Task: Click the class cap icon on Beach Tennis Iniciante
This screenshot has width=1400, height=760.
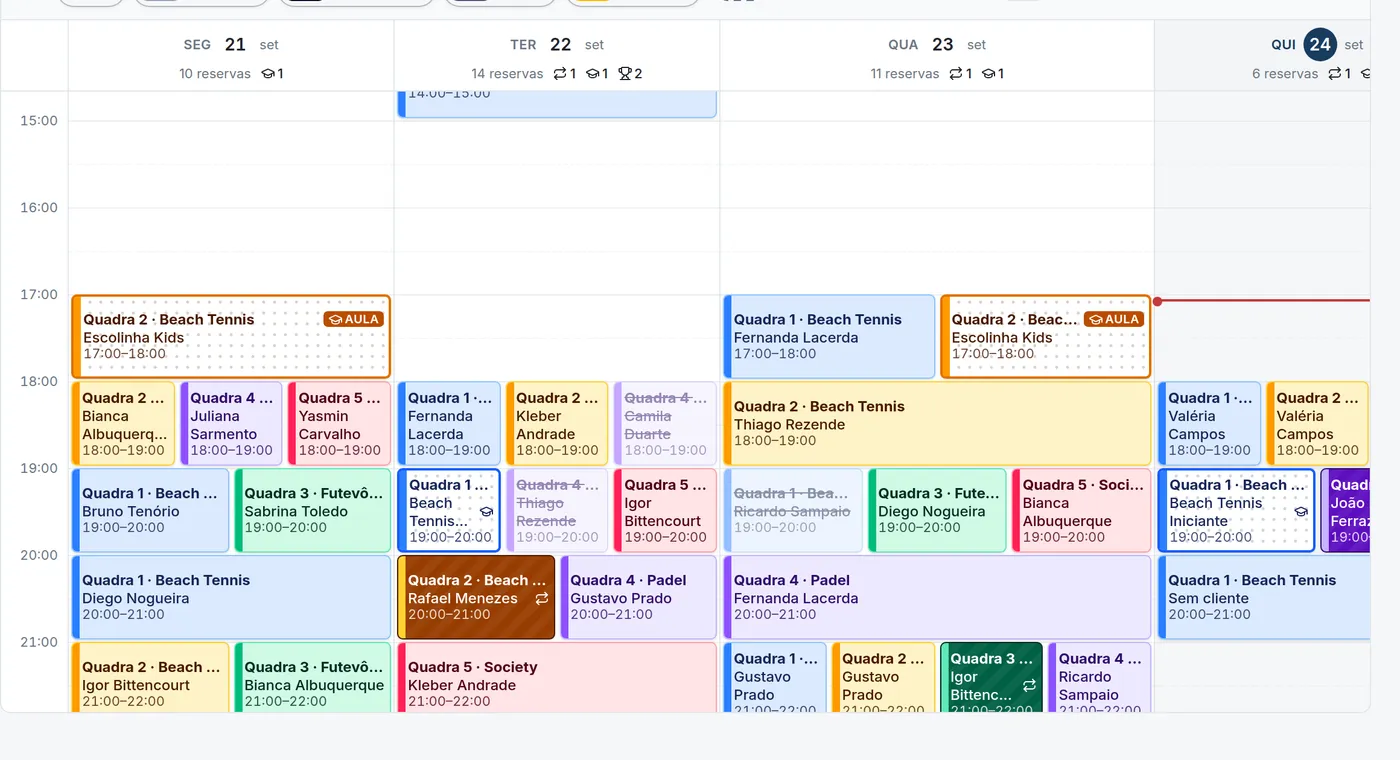Action: [1301, 511]
